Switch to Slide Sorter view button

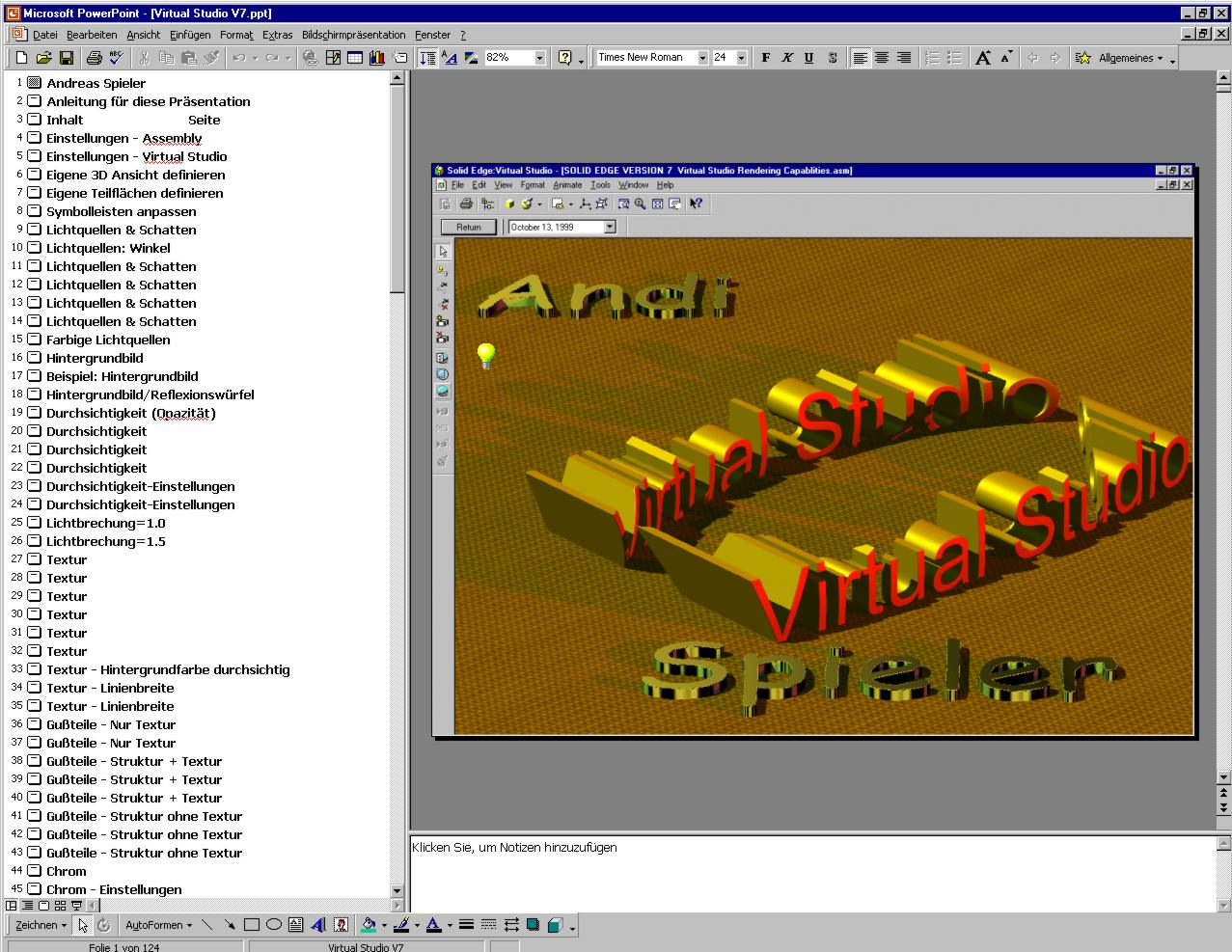click(61, 906)
